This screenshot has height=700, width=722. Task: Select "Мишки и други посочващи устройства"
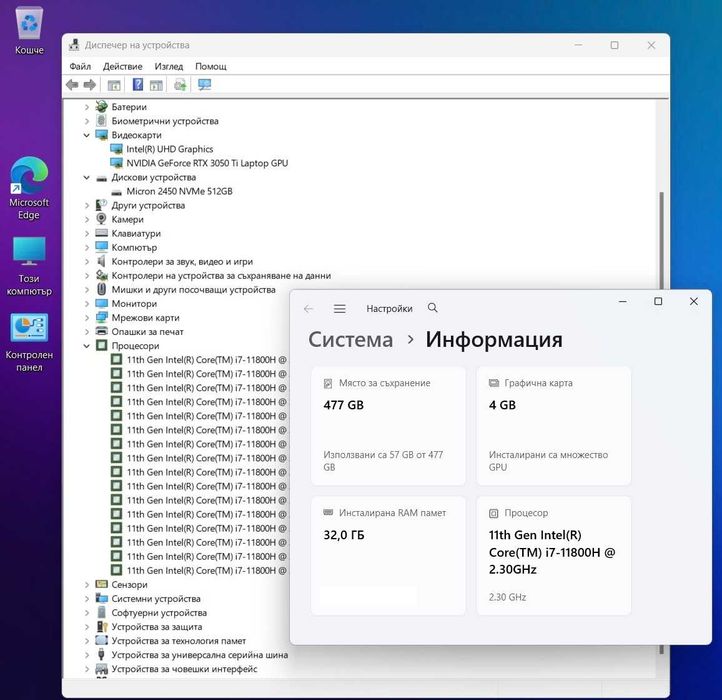[193, 290]
